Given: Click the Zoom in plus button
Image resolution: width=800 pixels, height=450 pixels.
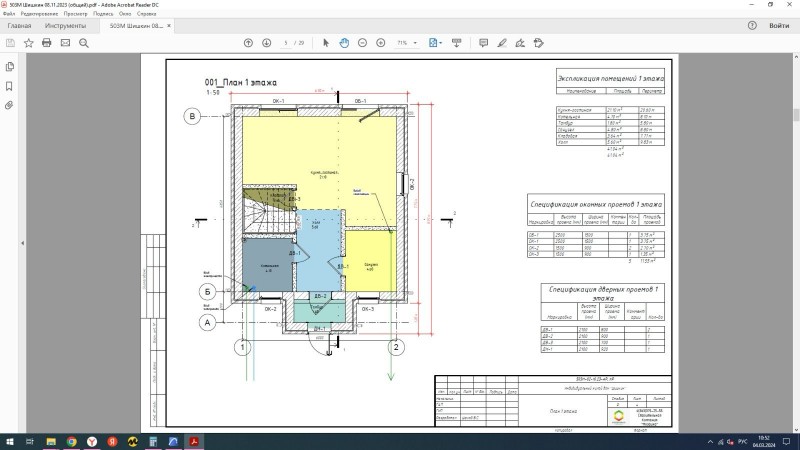Looking at the screenshot, I should click(380, 43).
